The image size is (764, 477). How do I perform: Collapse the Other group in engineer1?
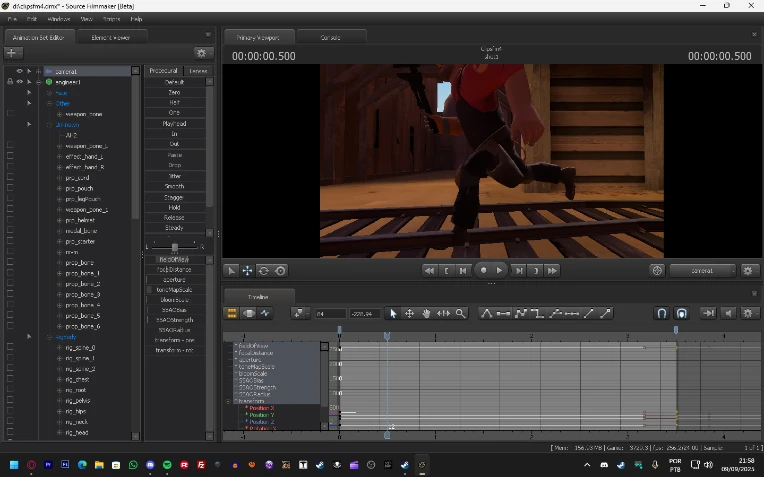click(x=49, y=103)
